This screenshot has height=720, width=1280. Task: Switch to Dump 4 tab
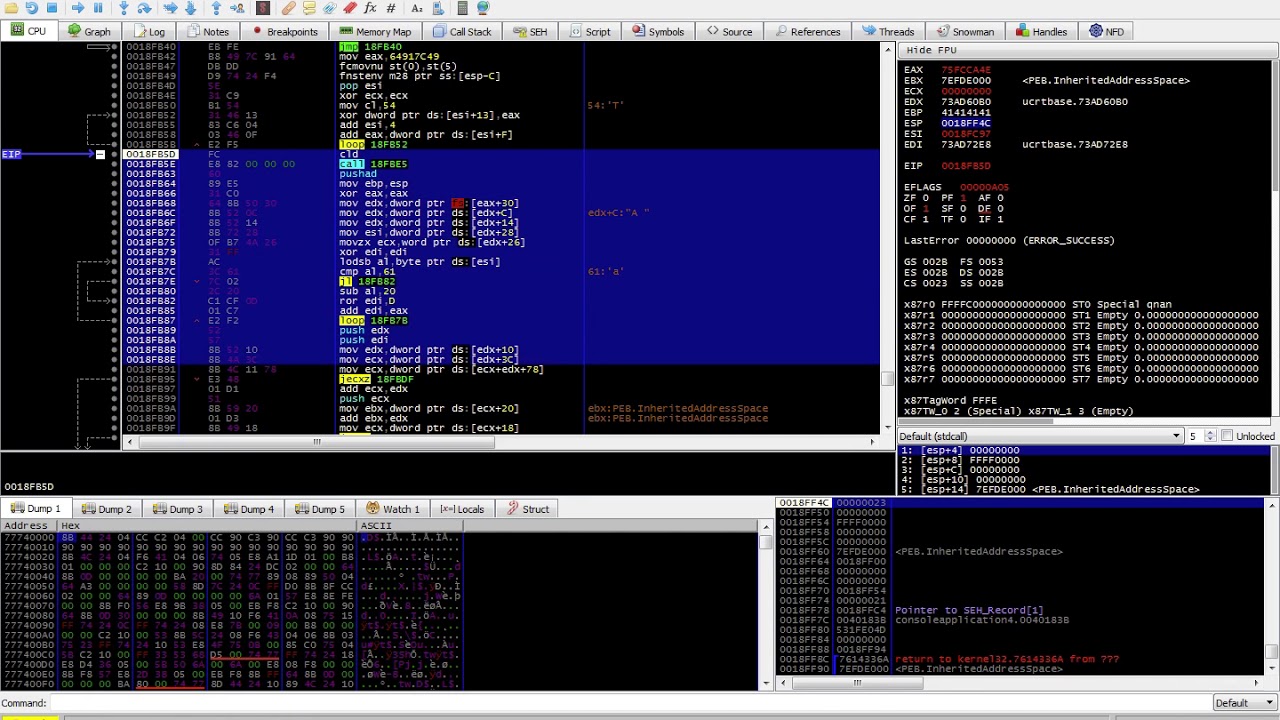[x=248, y=509]
